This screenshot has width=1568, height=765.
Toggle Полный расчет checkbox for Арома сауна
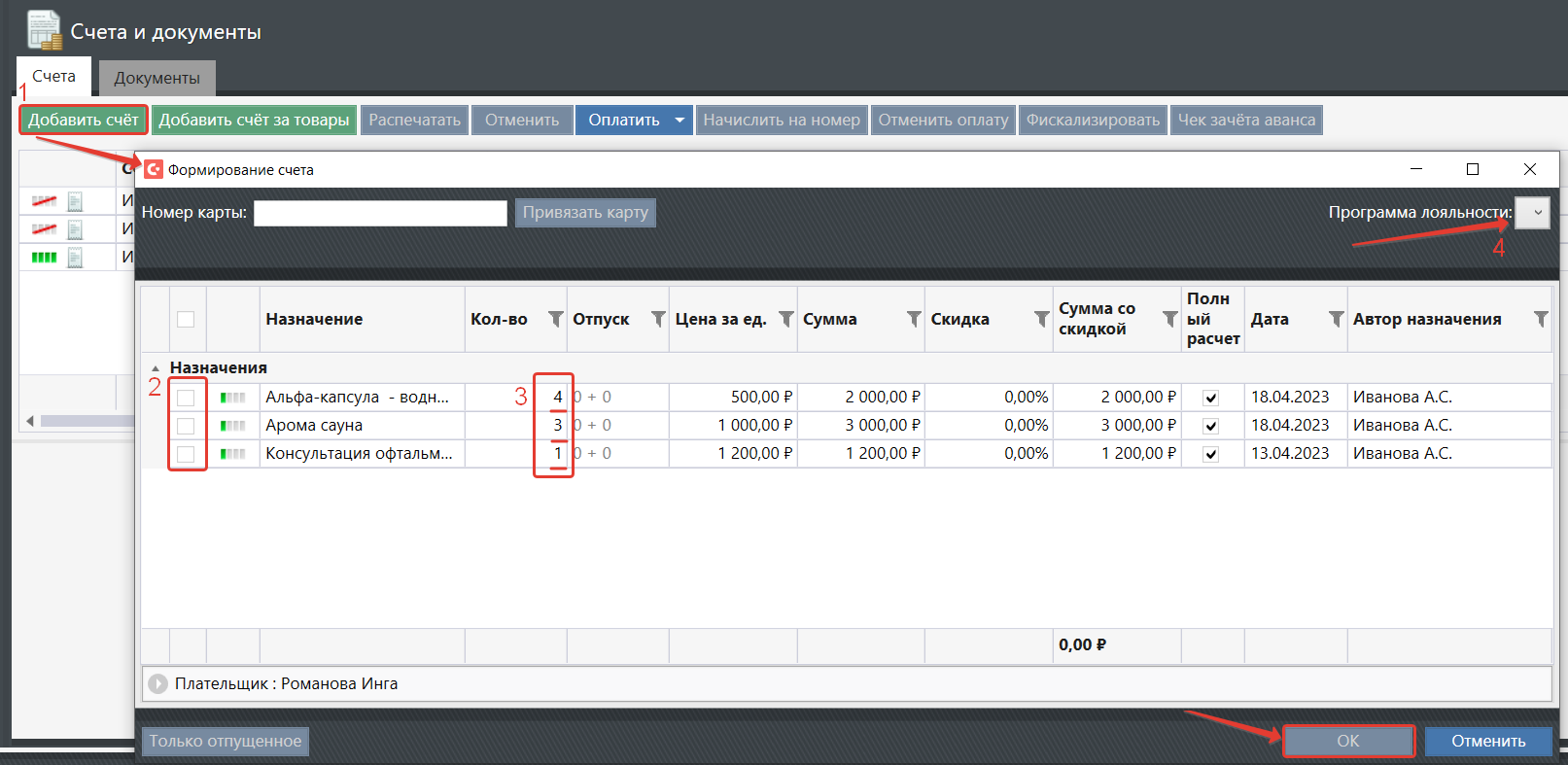pyautogui.click(x=1211, y=426)
